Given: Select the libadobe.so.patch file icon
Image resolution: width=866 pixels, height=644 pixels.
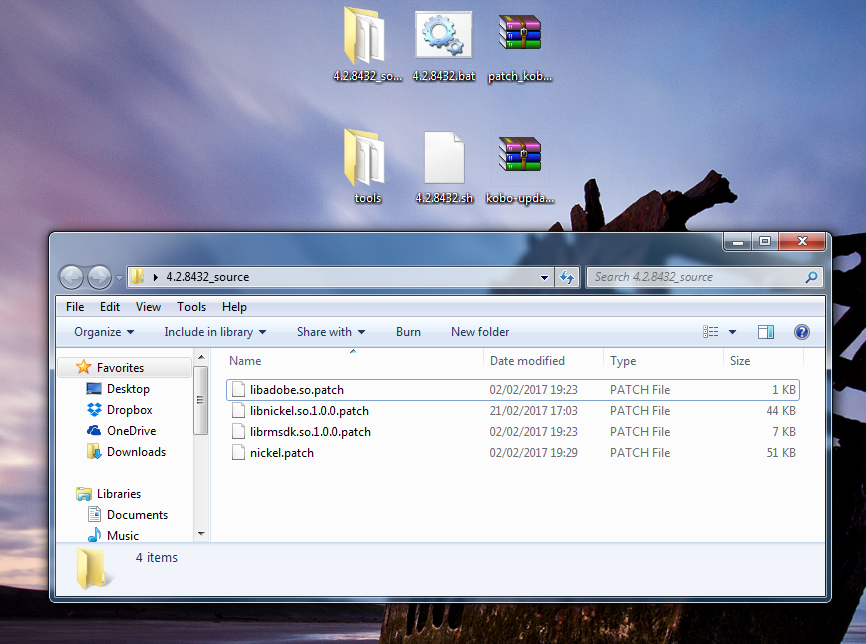Looking at the screenshot, I should coord(239,389).
